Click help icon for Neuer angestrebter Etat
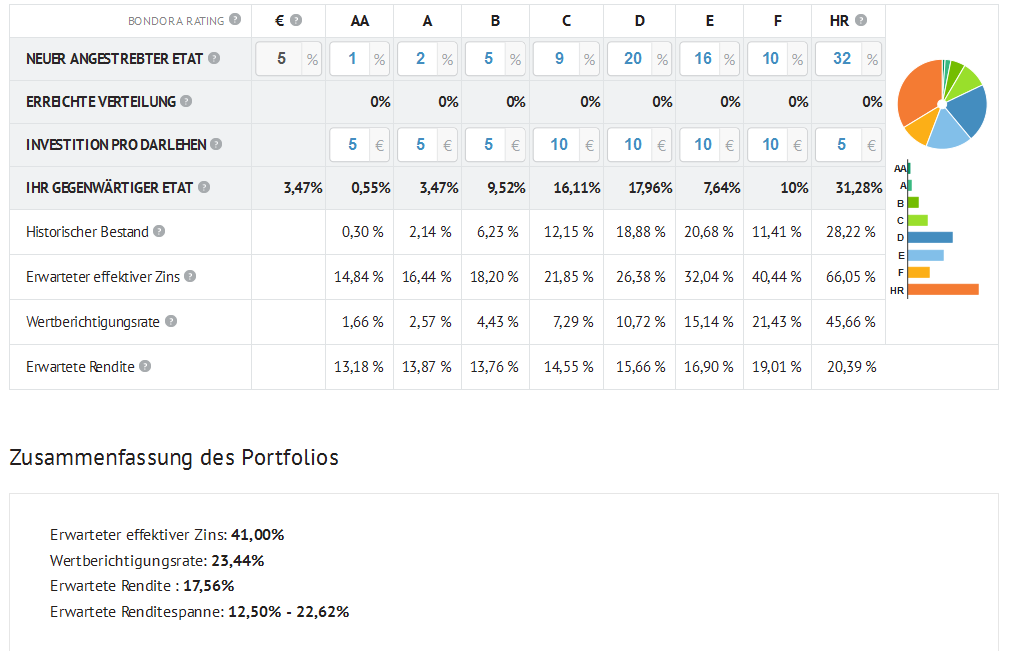 coord(214,59)
